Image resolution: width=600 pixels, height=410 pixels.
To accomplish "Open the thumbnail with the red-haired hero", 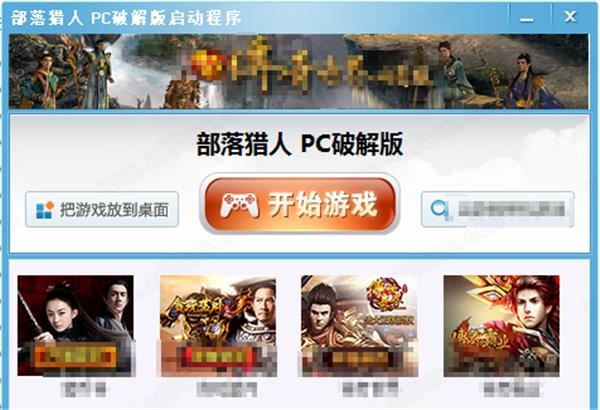I will click(501, 325).
